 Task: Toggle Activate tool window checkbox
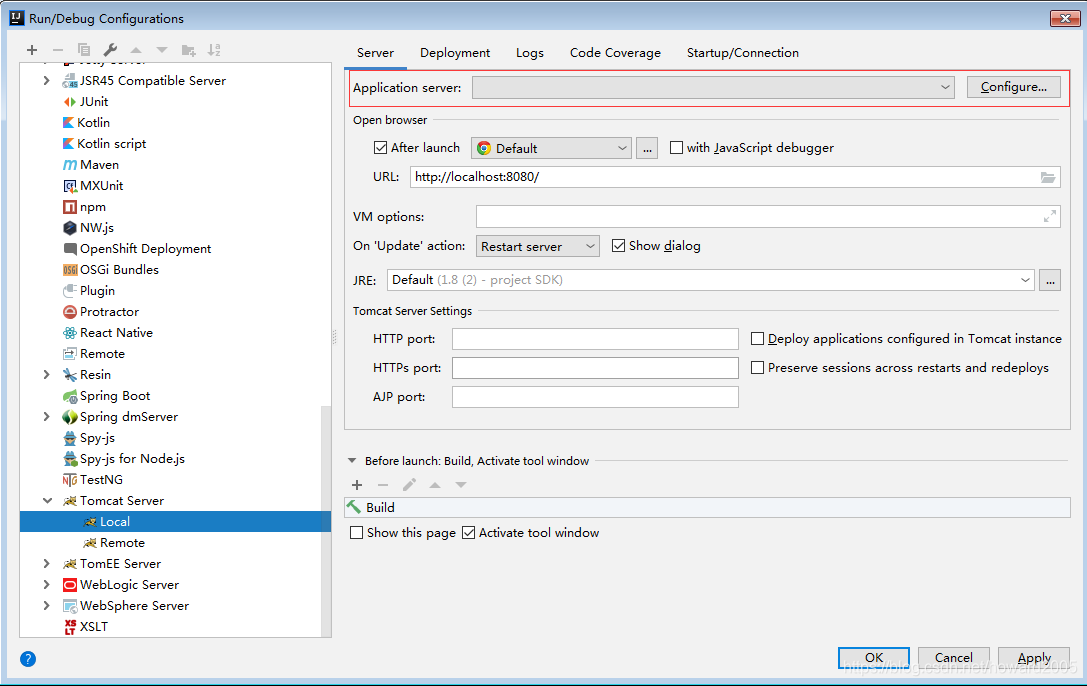click(469, 533)
